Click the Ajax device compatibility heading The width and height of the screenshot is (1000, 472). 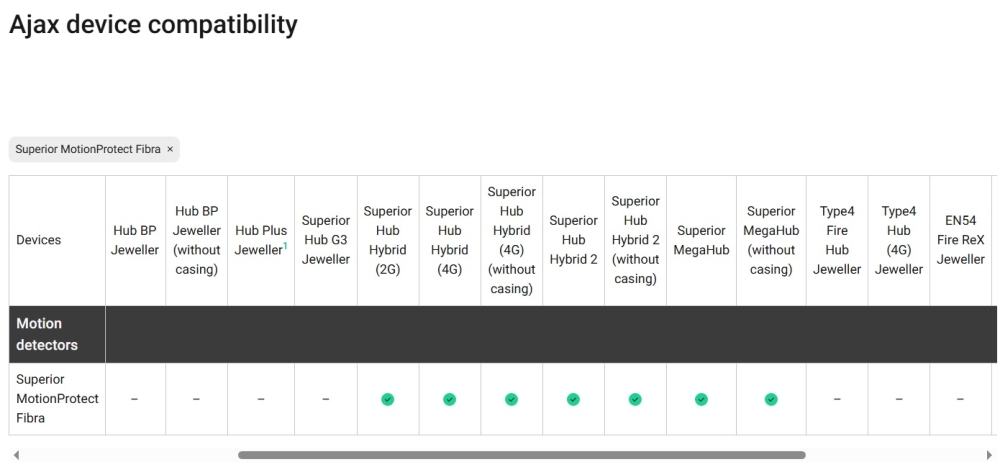pos(153,24)
